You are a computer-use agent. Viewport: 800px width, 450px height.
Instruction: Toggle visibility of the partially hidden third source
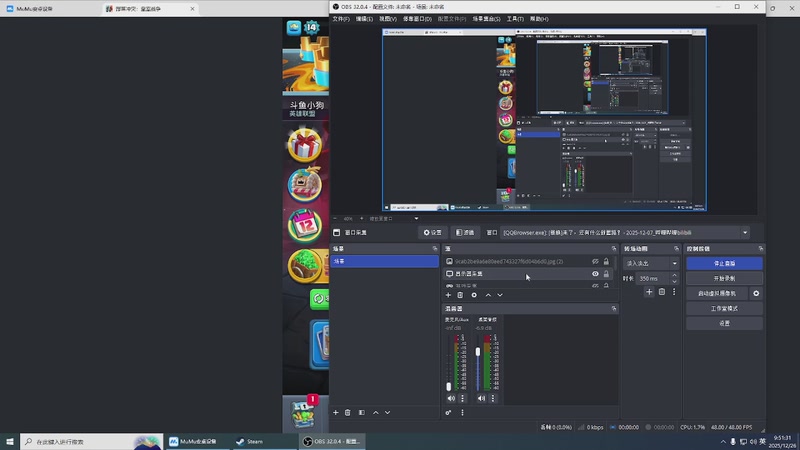595,286
